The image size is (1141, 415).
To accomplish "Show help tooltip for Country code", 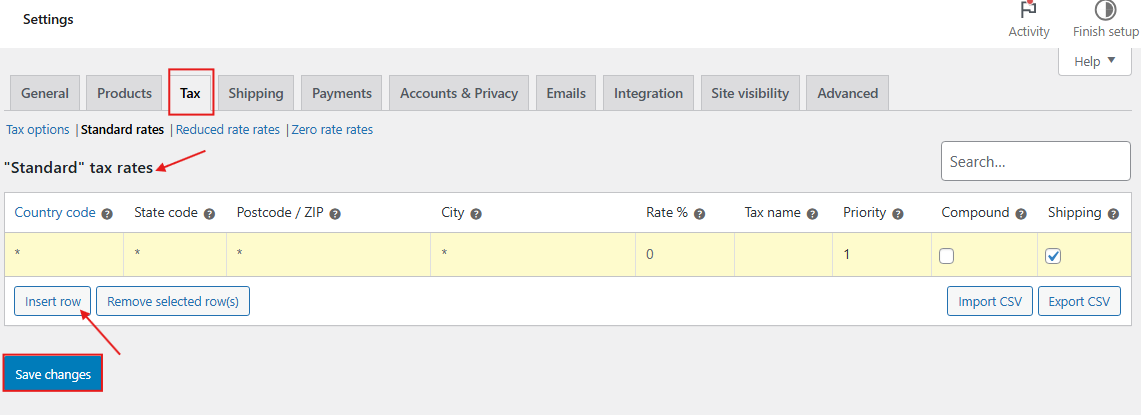I will point(107,214).
